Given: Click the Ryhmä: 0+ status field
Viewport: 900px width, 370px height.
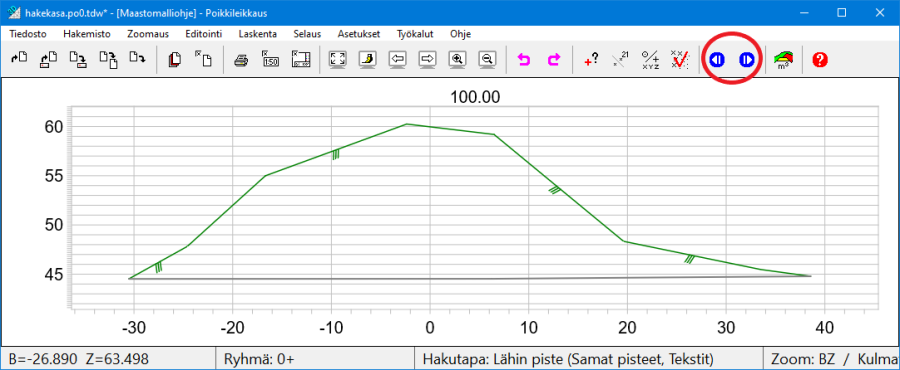Looking at the screenshot, I should (315, 360).
